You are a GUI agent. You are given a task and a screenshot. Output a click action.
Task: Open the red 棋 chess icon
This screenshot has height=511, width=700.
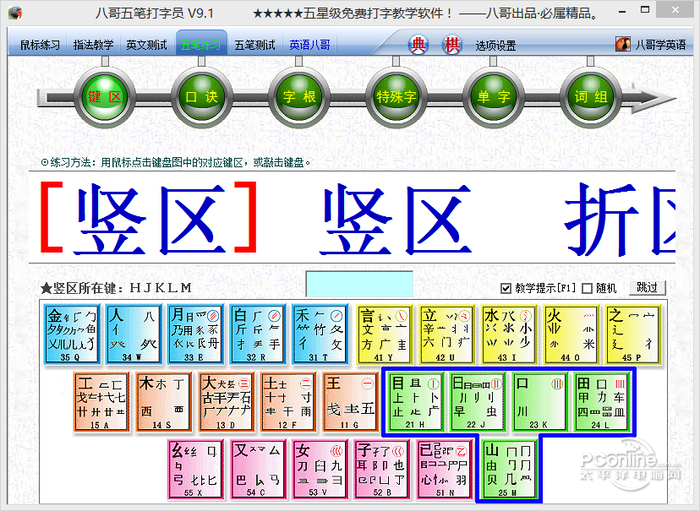(452, 45)
